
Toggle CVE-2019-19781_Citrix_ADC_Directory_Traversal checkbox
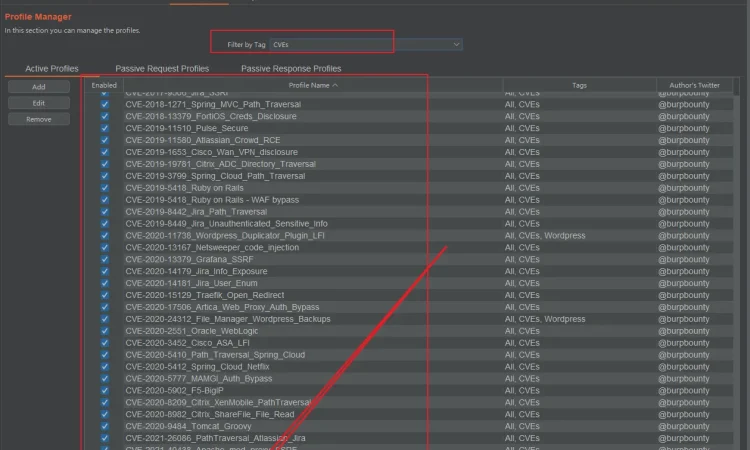pos(105,164)
